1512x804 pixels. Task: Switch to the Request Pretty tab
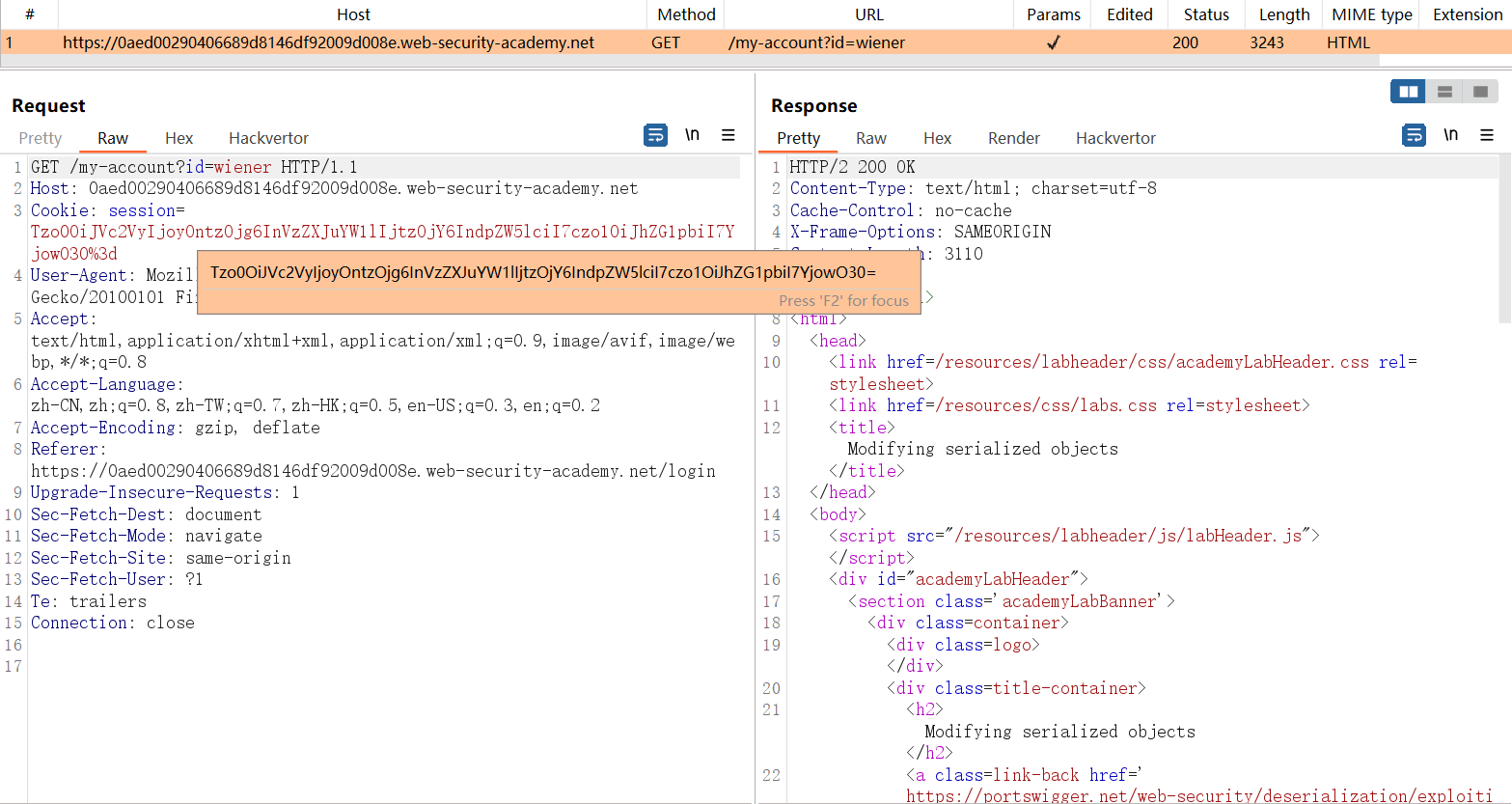(40, 138)
